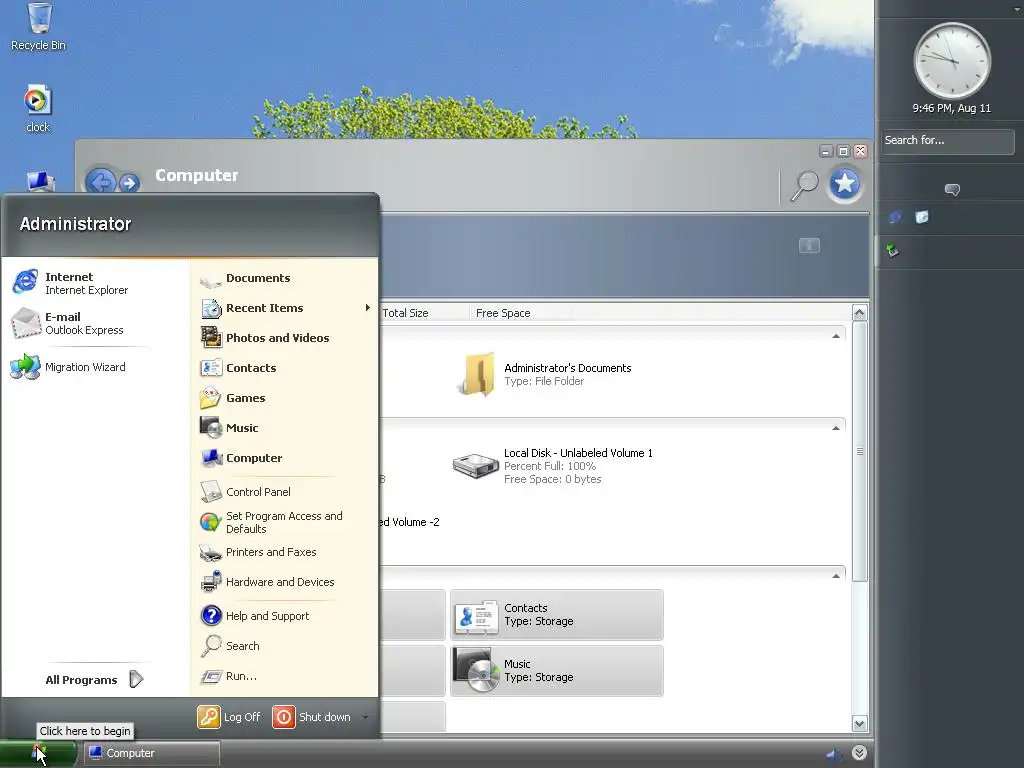Click the analog clock in the sidebar

(952, 61)
